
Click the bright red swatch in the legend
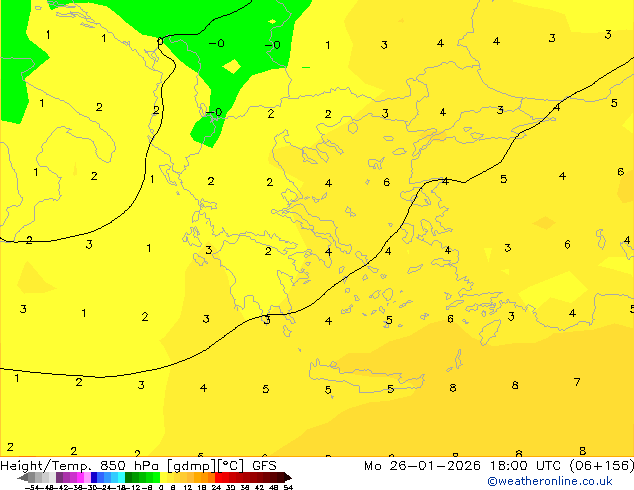coord(218,477)
